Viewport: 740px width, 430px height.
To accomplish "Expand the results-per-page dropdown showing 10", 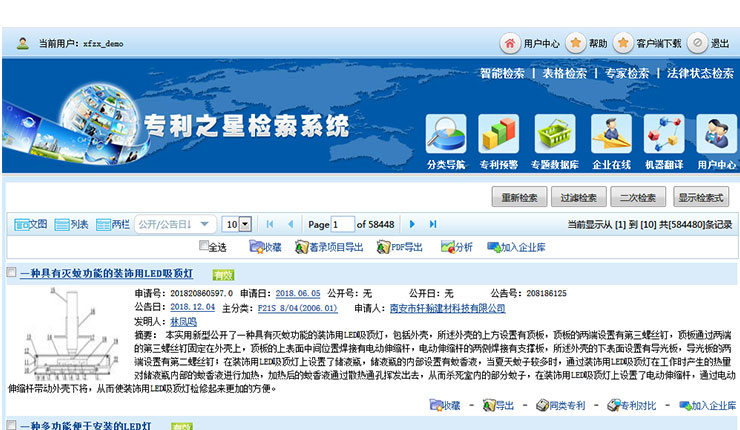I will point(237,224).
